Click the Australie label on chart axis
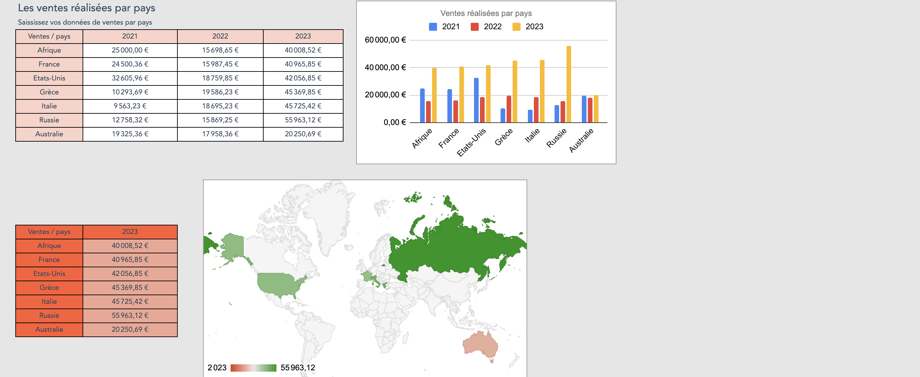This screenshot has height=377, width=920. tap(582, 141)
